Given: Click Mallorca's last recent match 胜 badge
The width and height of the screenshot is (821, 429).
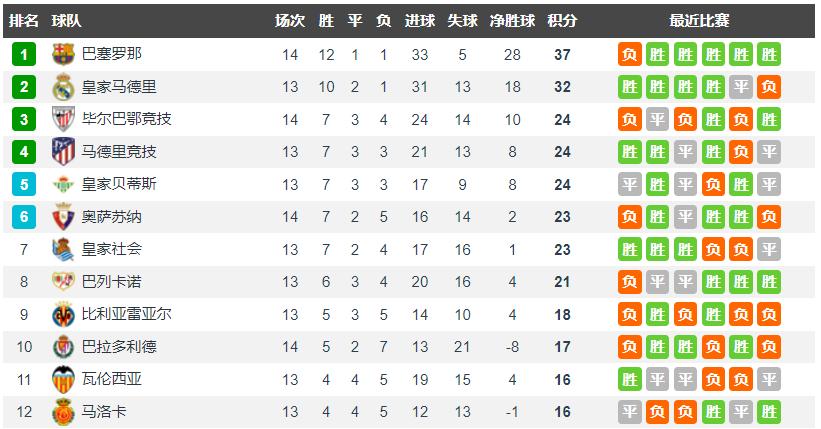Looking at the screenshot, I should [x=768, y=411].
